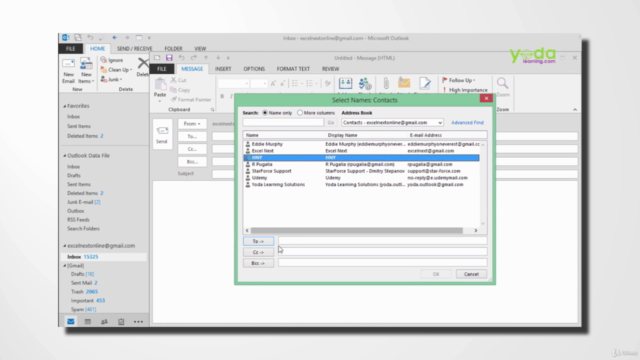
Task: Open the font name combo box
Action: coord(233,83)
